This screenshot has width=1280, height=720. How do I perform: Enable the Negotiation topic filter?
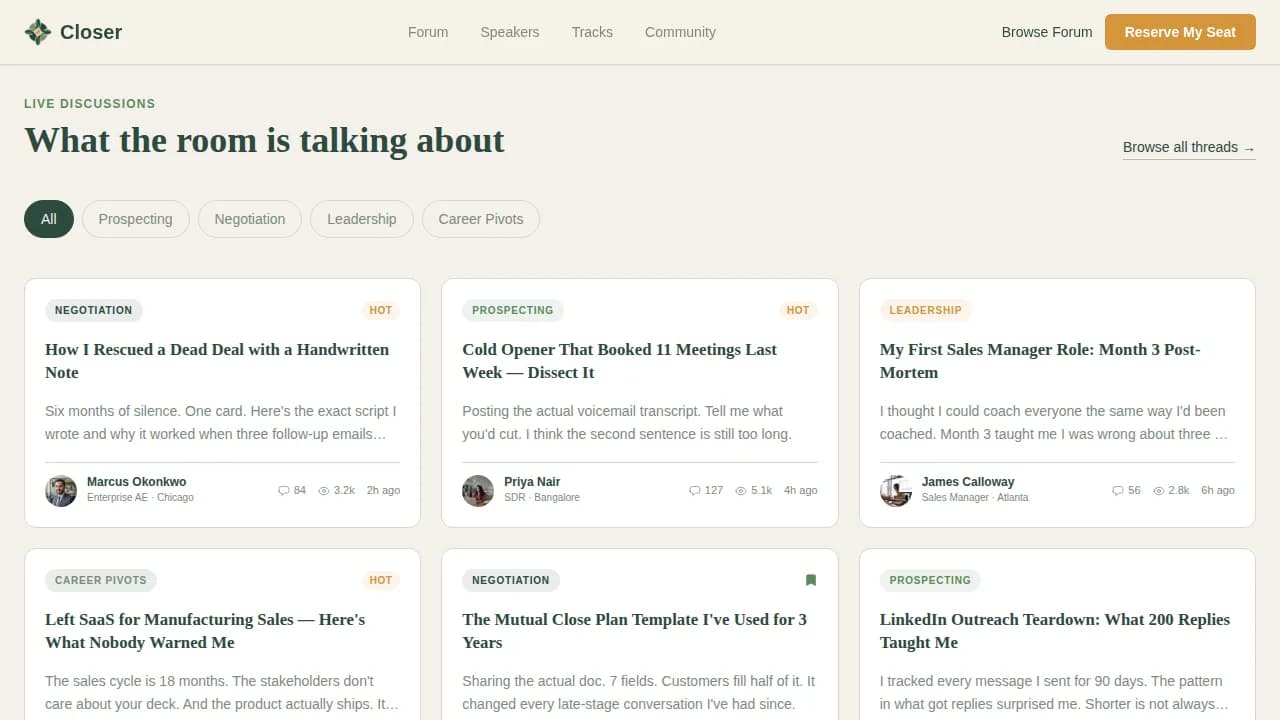click(x=249, y=218)
